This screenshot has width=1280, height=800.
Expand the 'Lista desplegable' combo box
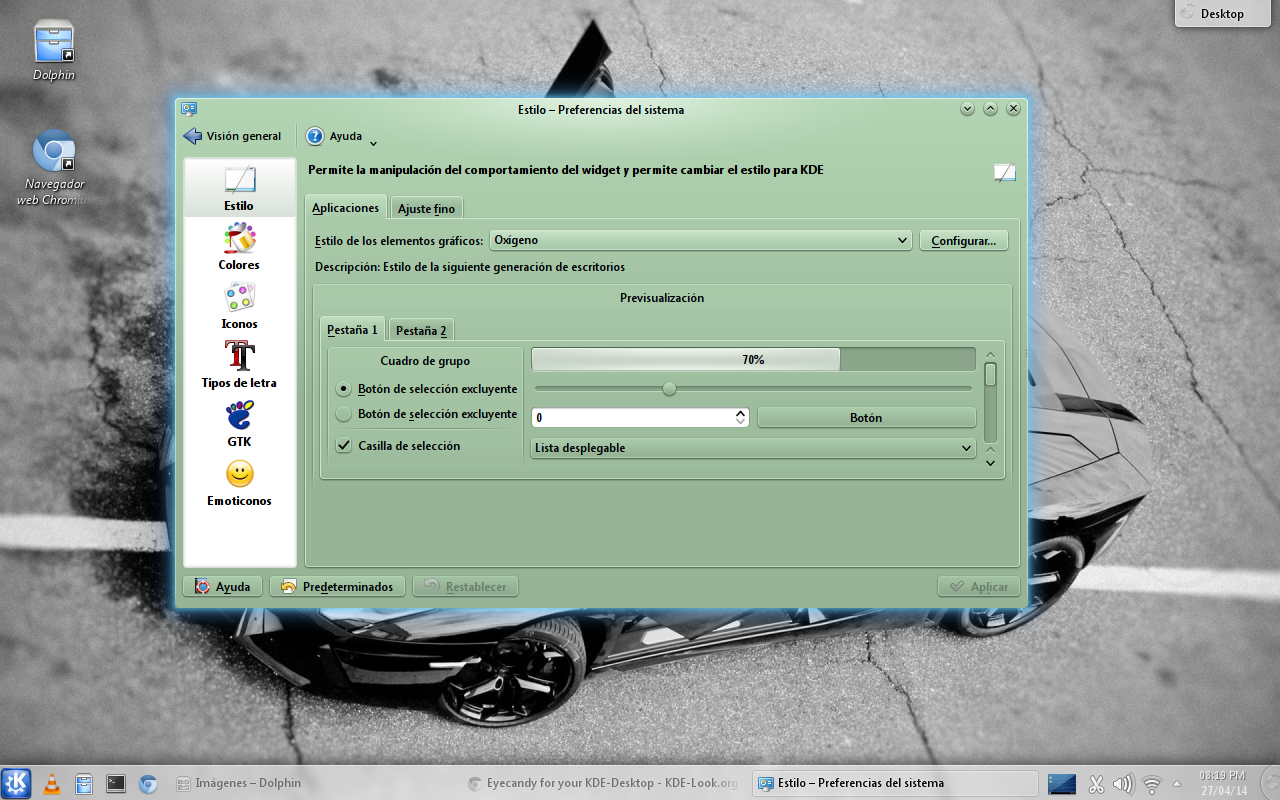pyautogui.click(x=753, y=448)
